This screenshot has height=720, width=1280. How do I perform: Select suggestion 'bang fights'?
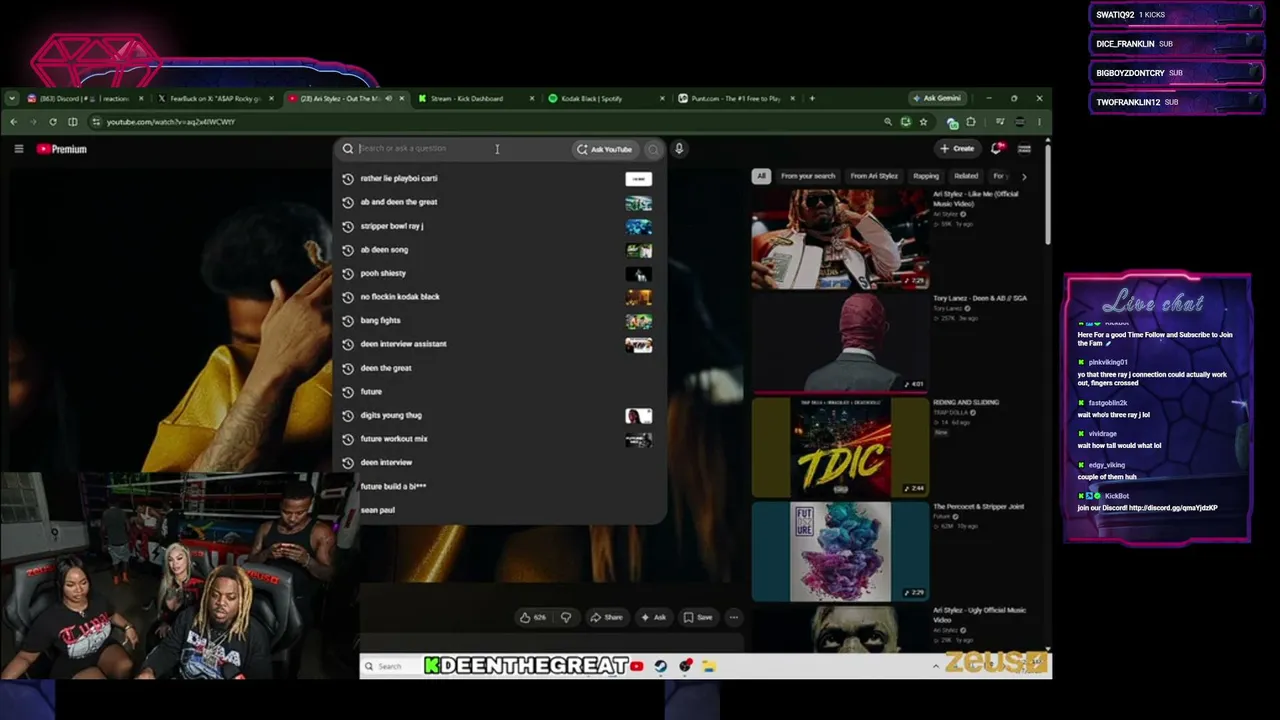500,321
